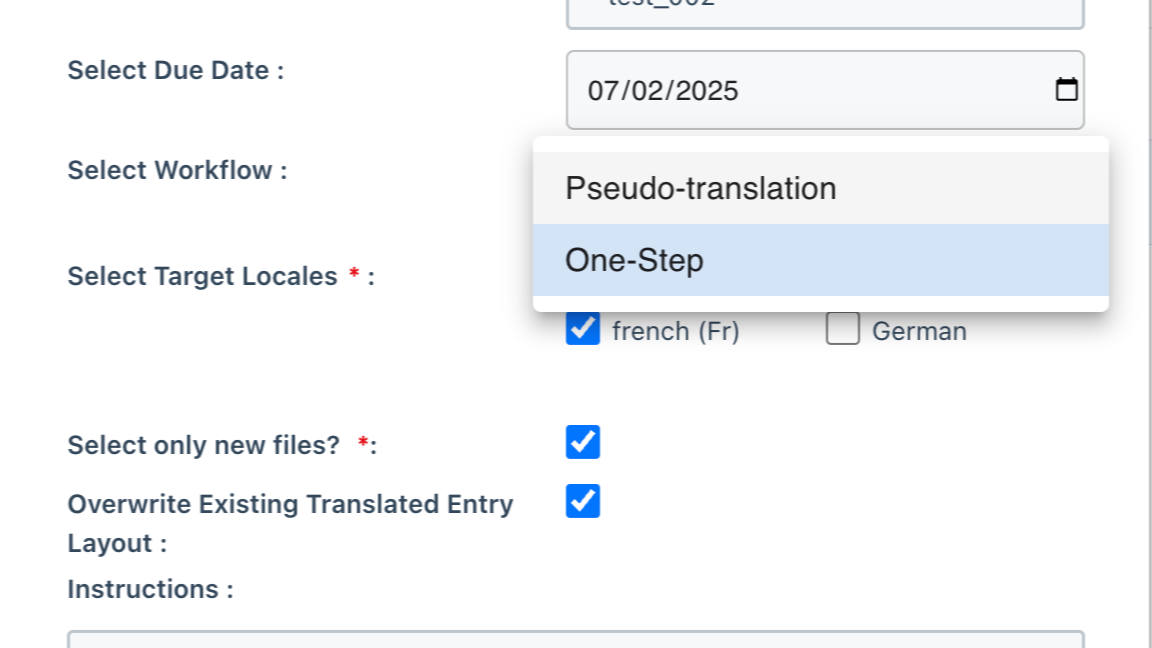Open the calendar picker in due date field
1152x648 pixels.
coord(1067,90)
